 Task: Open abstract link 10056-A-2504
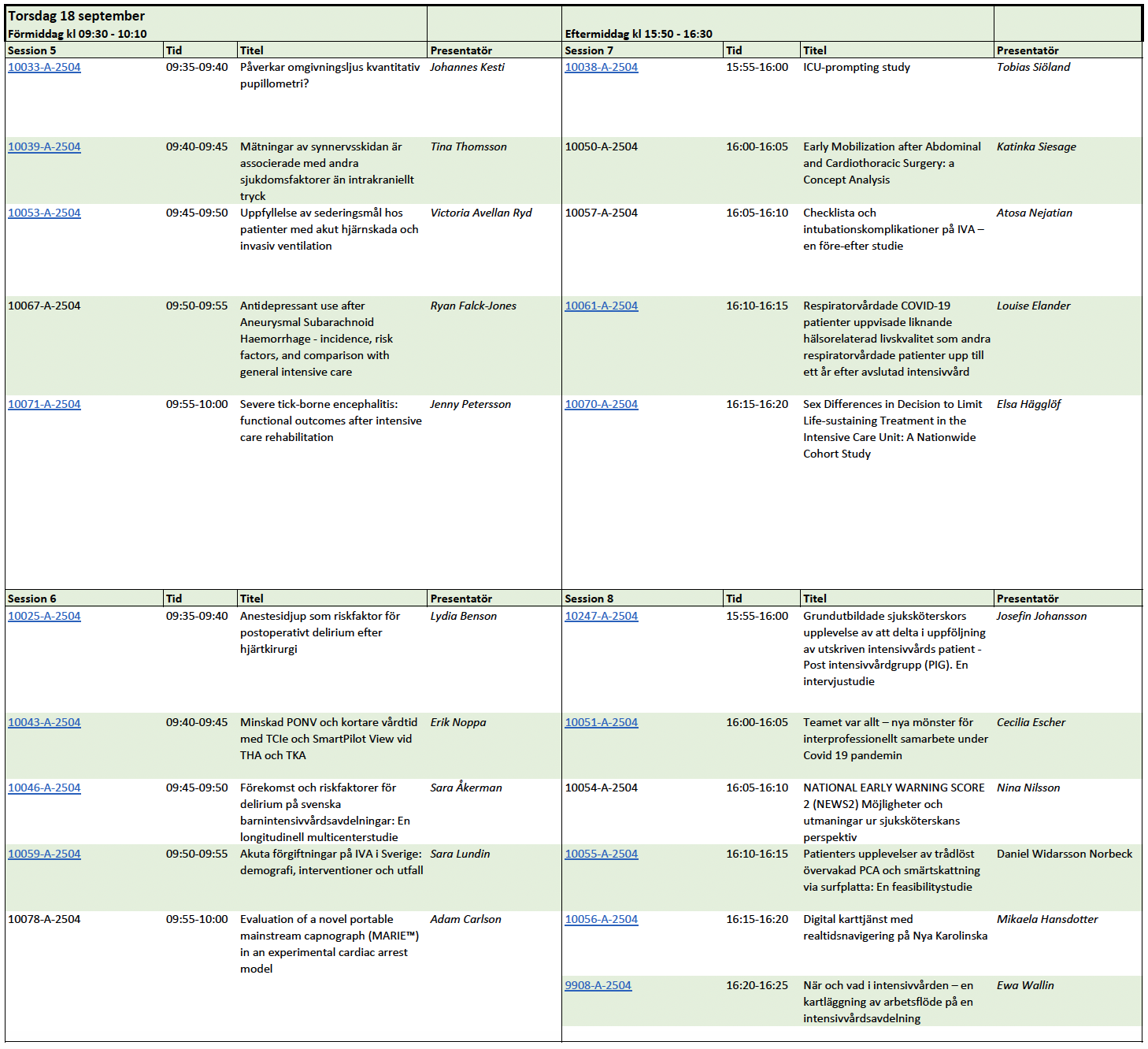pyautogui.click(x=602, y=919)
